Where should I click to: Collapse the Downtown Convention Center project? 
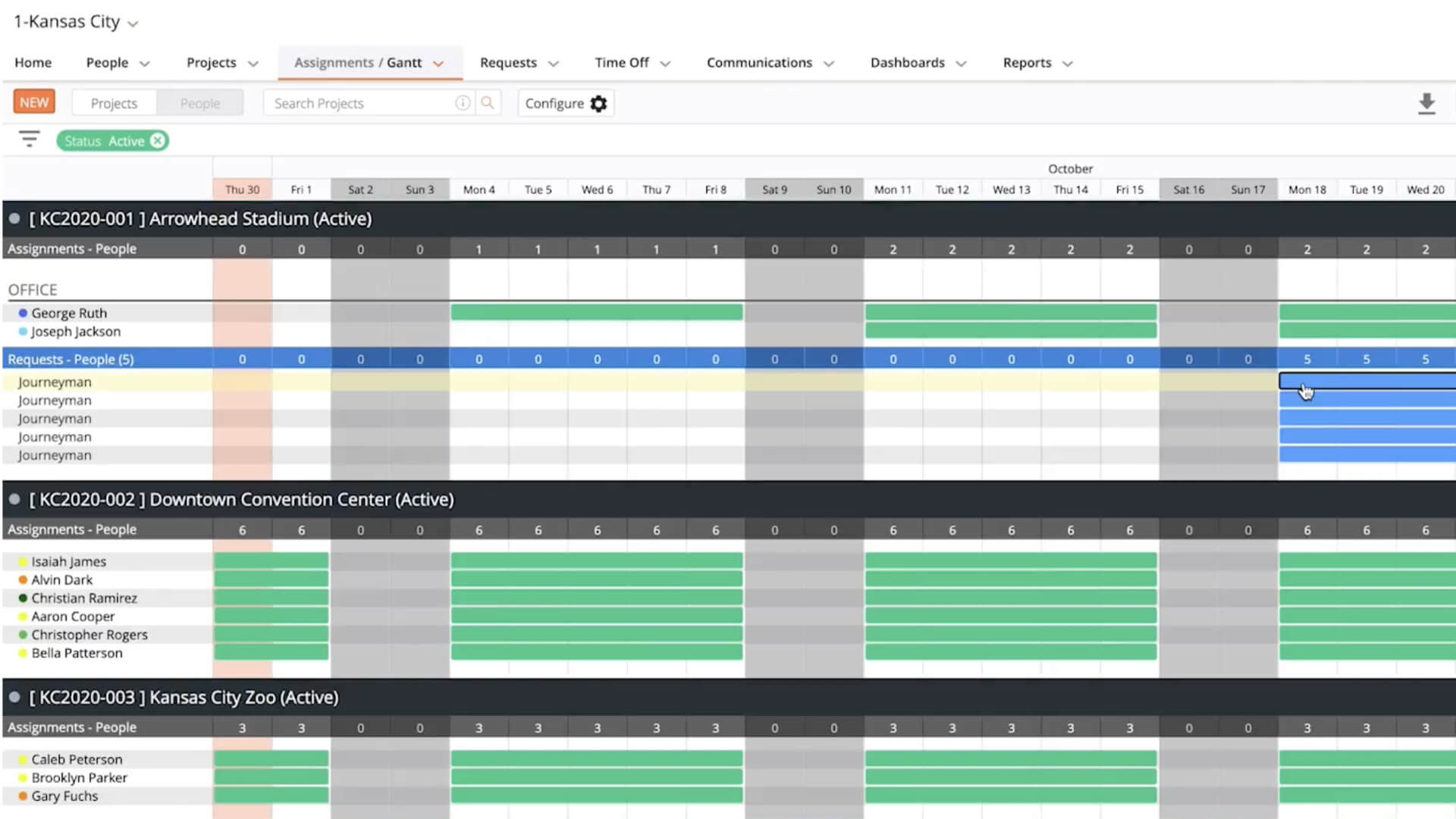(x=14, y=500)
